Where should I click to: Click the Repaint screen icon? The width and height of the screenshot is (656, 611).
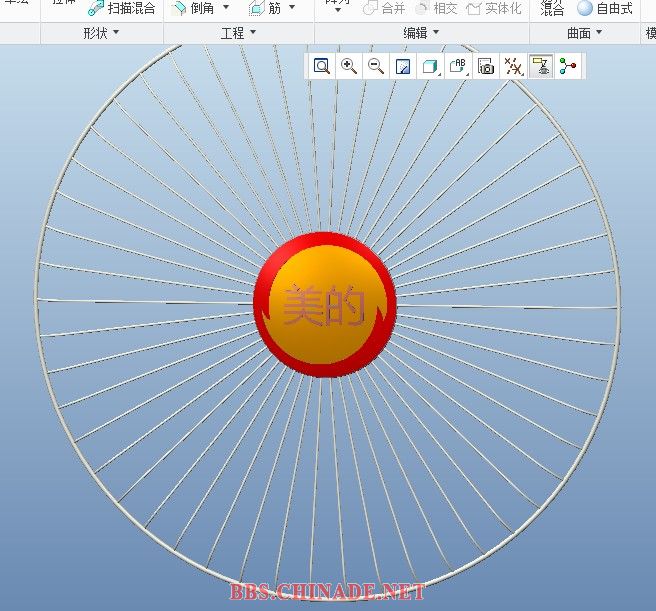click(x=402, y=66)
